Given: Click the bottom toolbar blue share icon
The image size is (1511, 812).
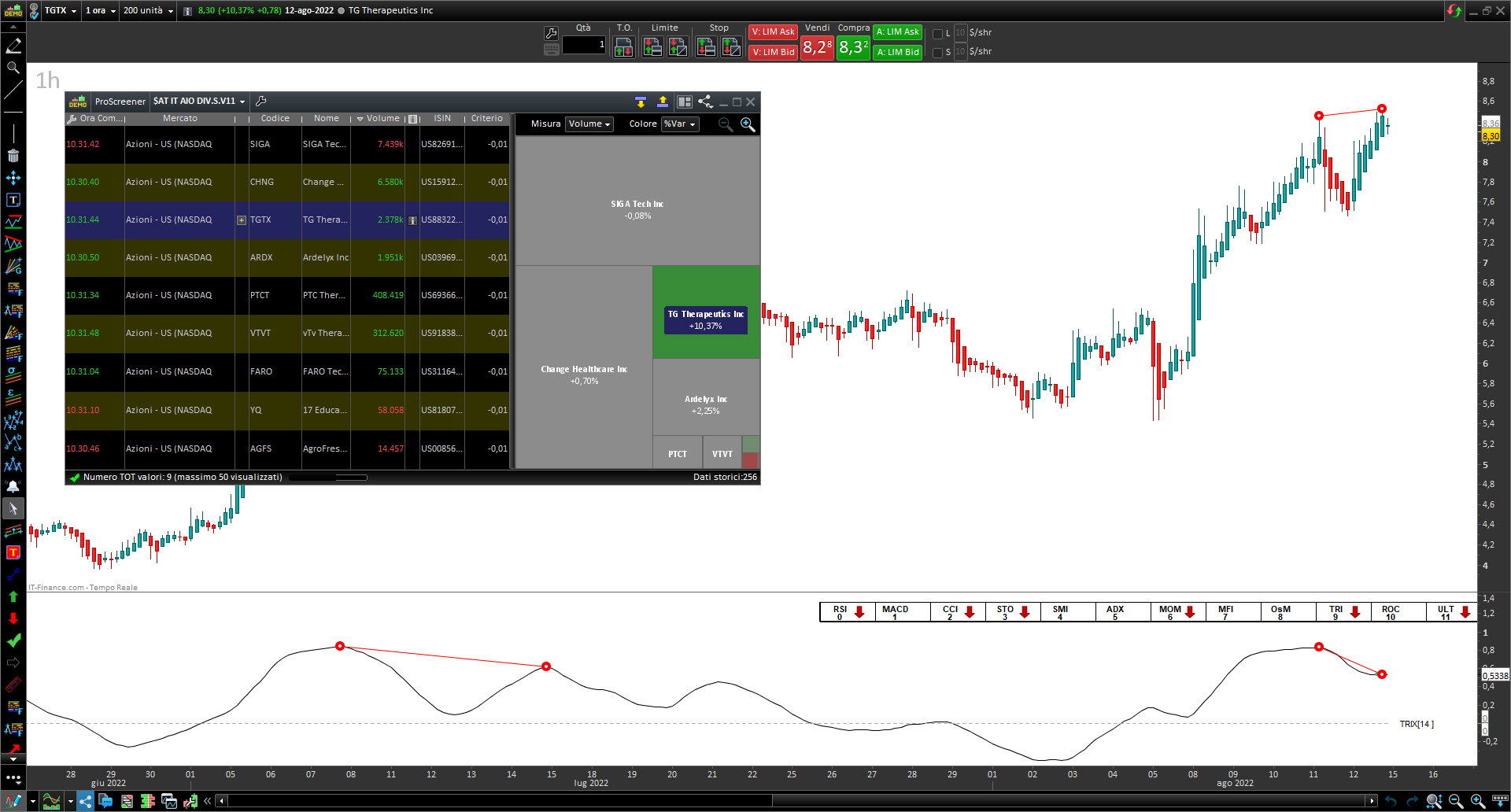Looking at the screenshot, I should (85, 801).
